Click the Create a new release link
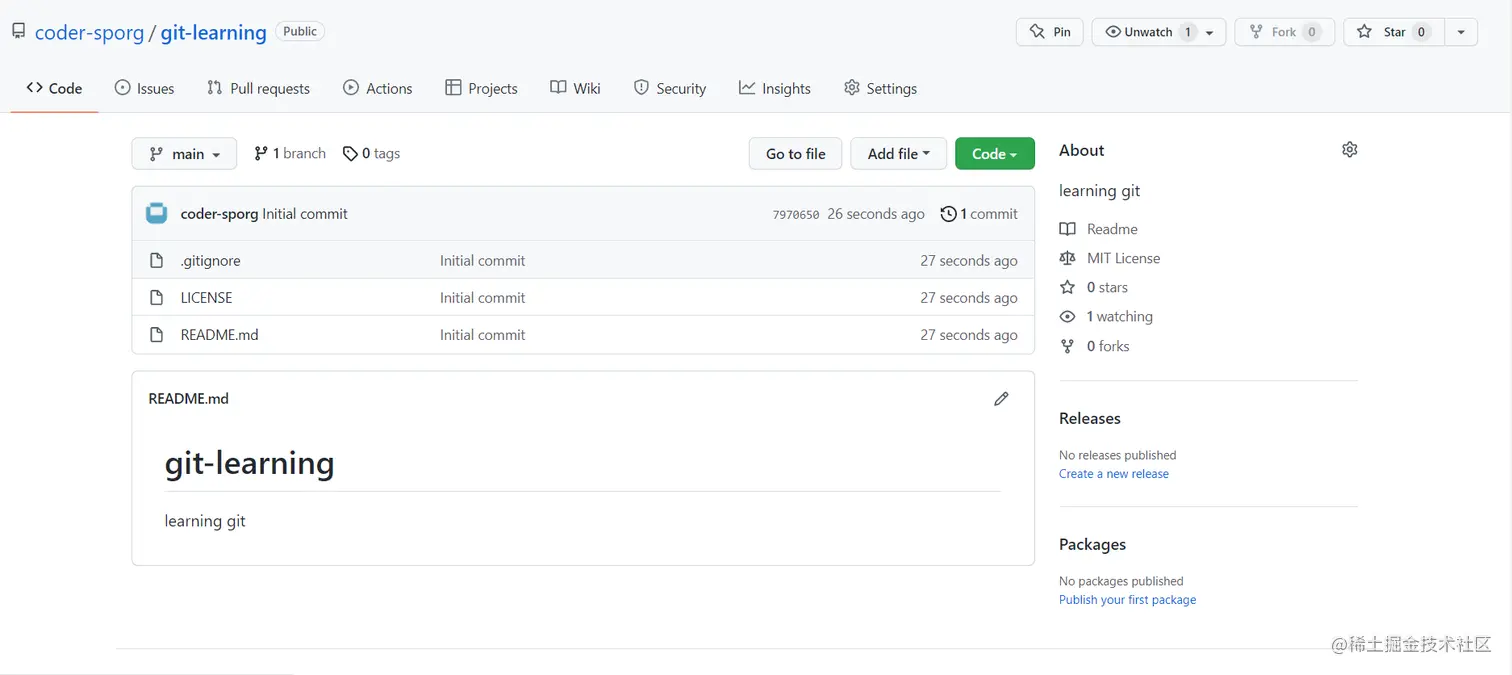This screenshot has width=1512, height=675. coord(1113,474)
